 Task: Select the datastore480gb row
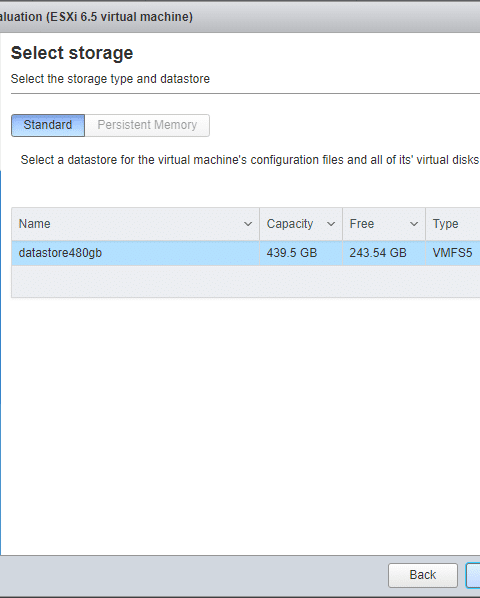tap(246, 253)
